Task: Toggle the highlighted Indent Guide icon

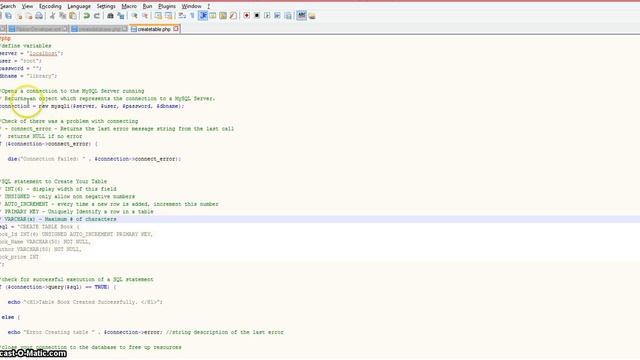Action: coord(203,16)
